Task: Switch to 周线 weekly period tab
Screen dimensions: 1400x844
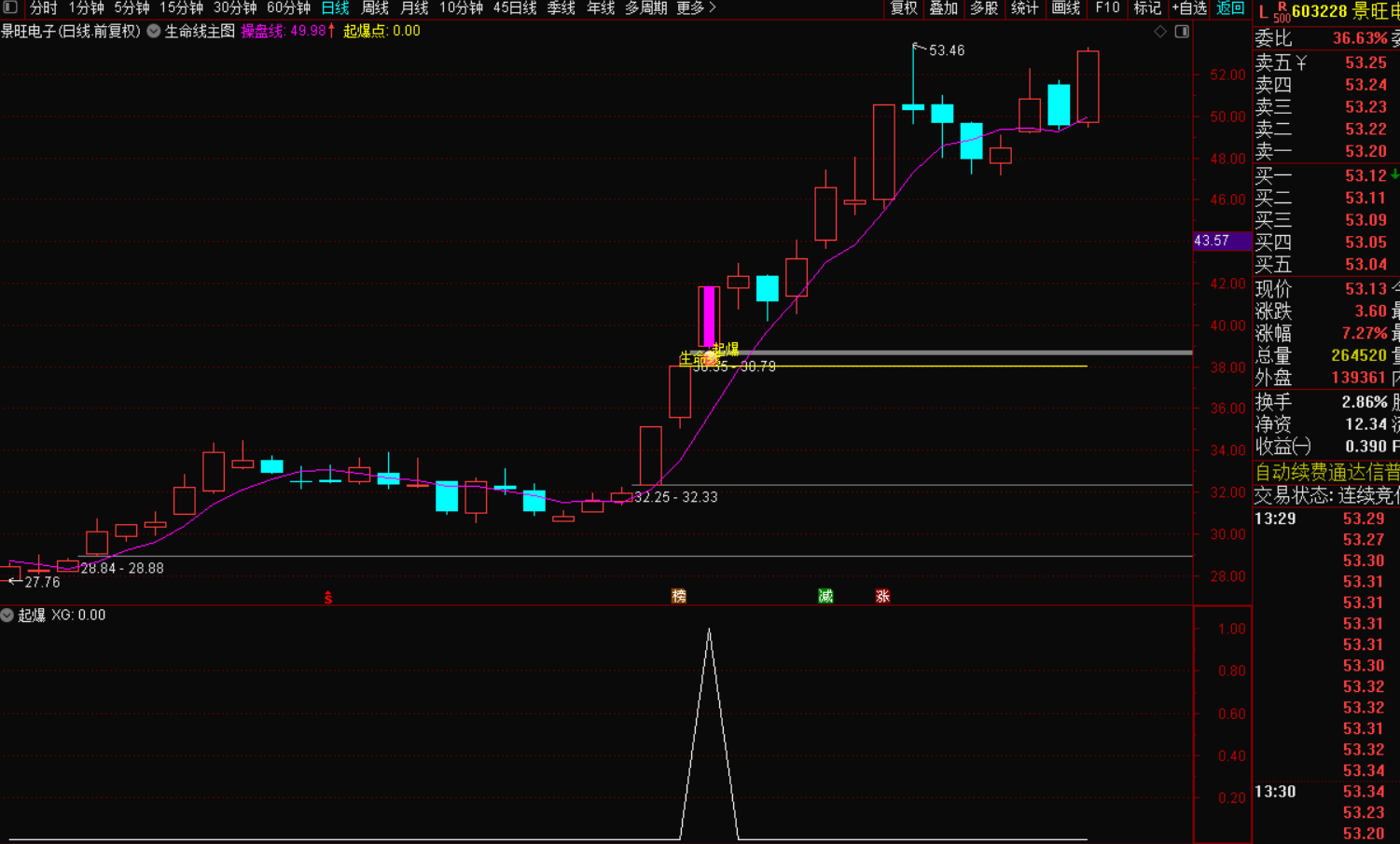Action: pos(375,8)
